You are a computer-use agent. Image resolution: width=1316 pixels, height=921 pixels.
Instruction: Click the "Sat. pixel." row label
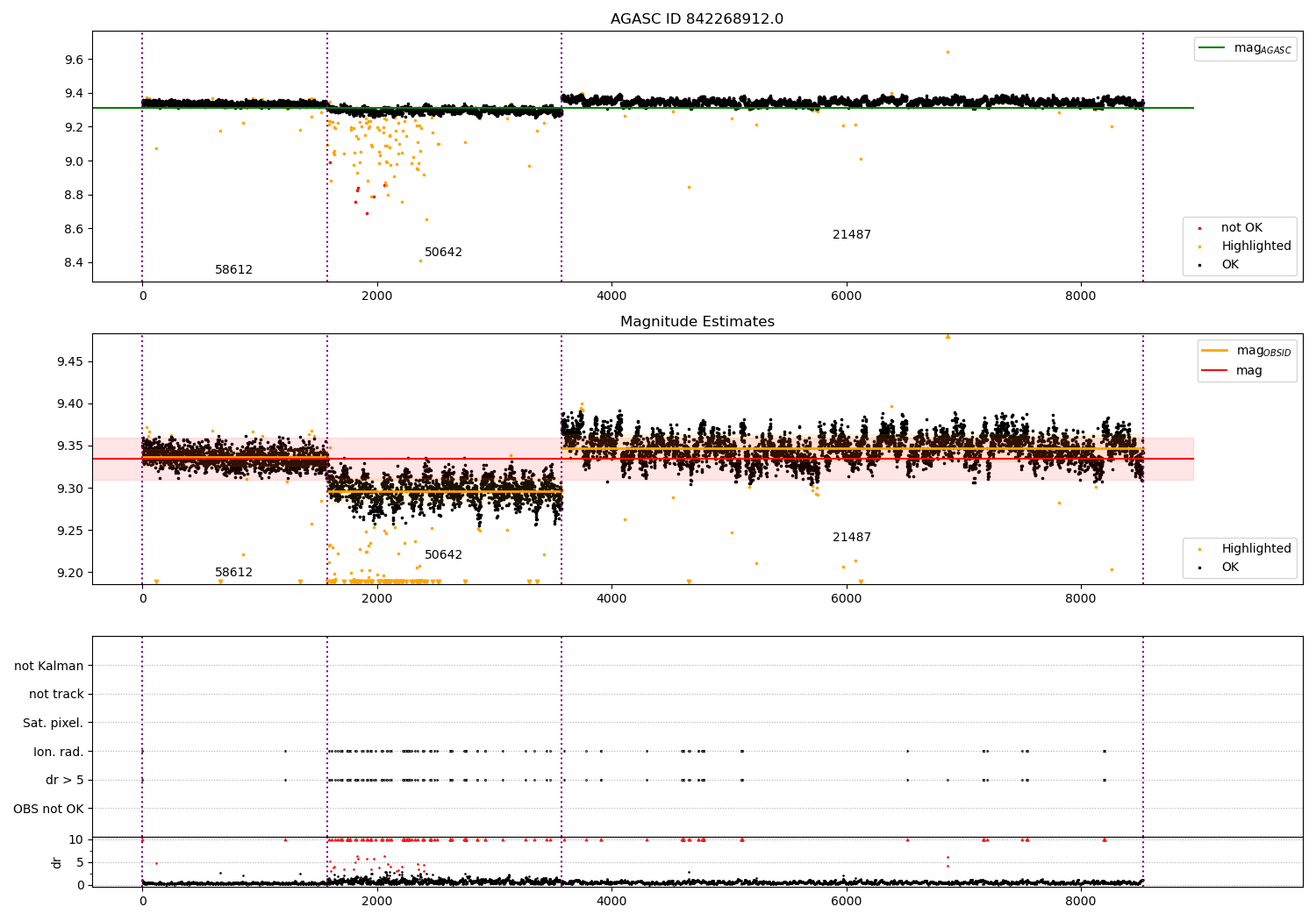53,724
